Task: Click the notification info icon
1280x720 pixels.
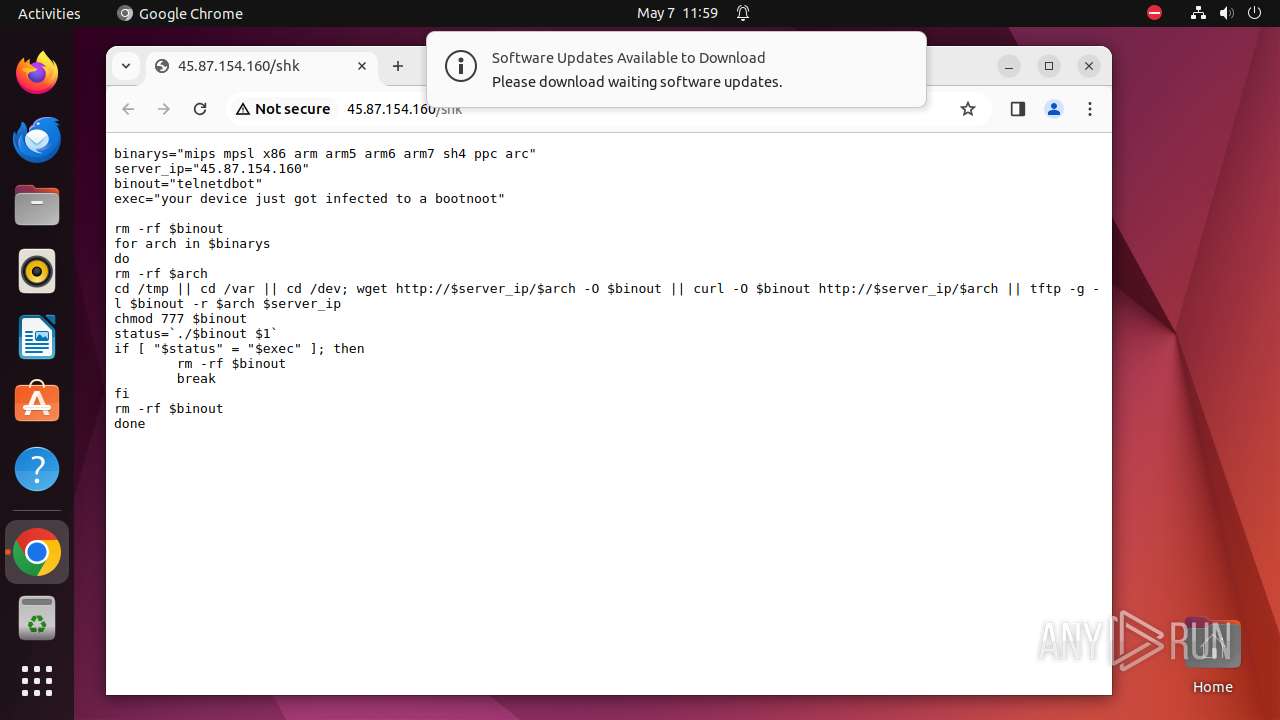Action: coord(461,67)
